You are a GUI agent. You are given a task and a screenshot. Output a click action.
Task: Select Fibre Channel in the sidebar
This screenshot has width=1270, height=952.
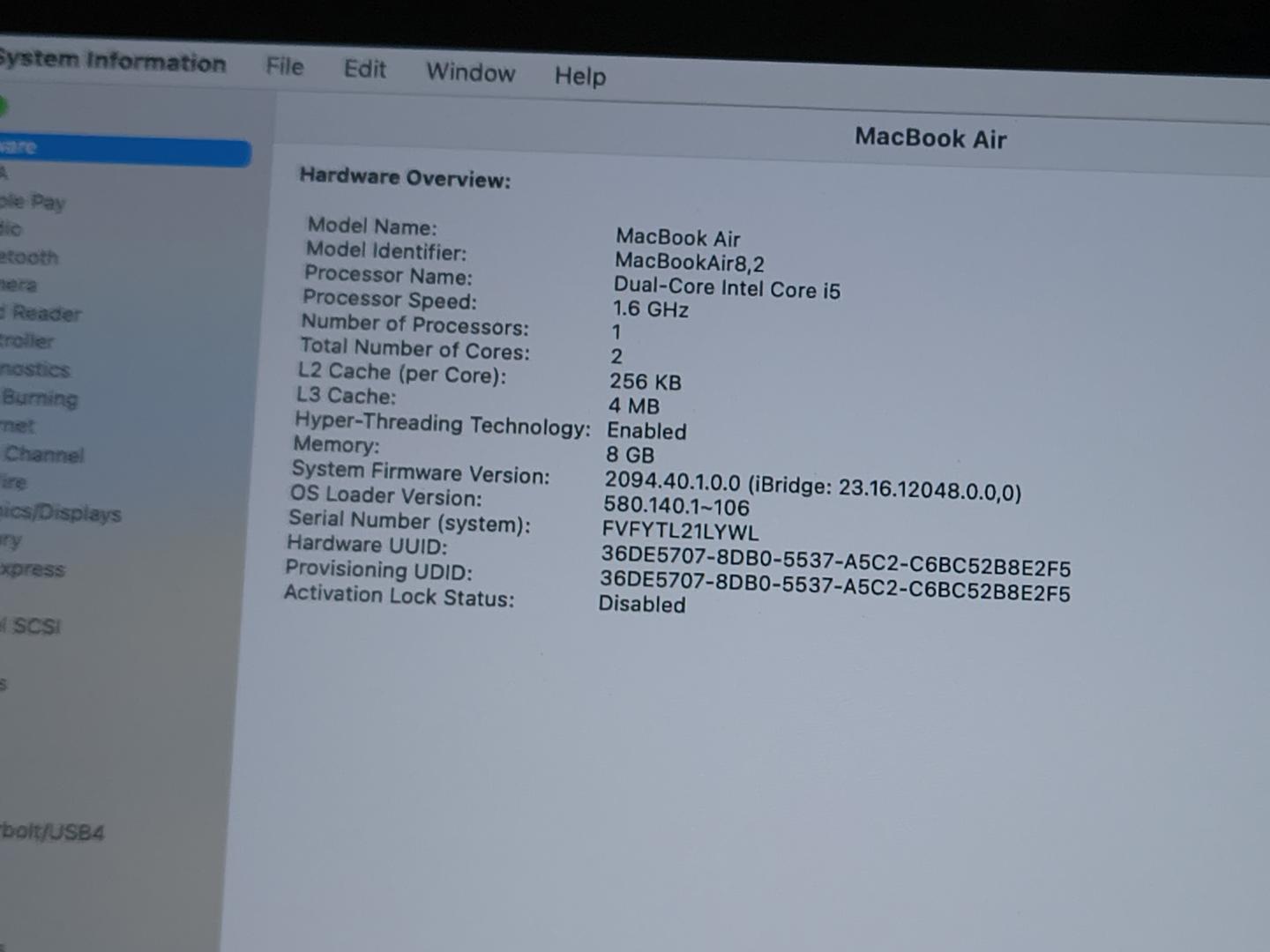click(42, 454)
